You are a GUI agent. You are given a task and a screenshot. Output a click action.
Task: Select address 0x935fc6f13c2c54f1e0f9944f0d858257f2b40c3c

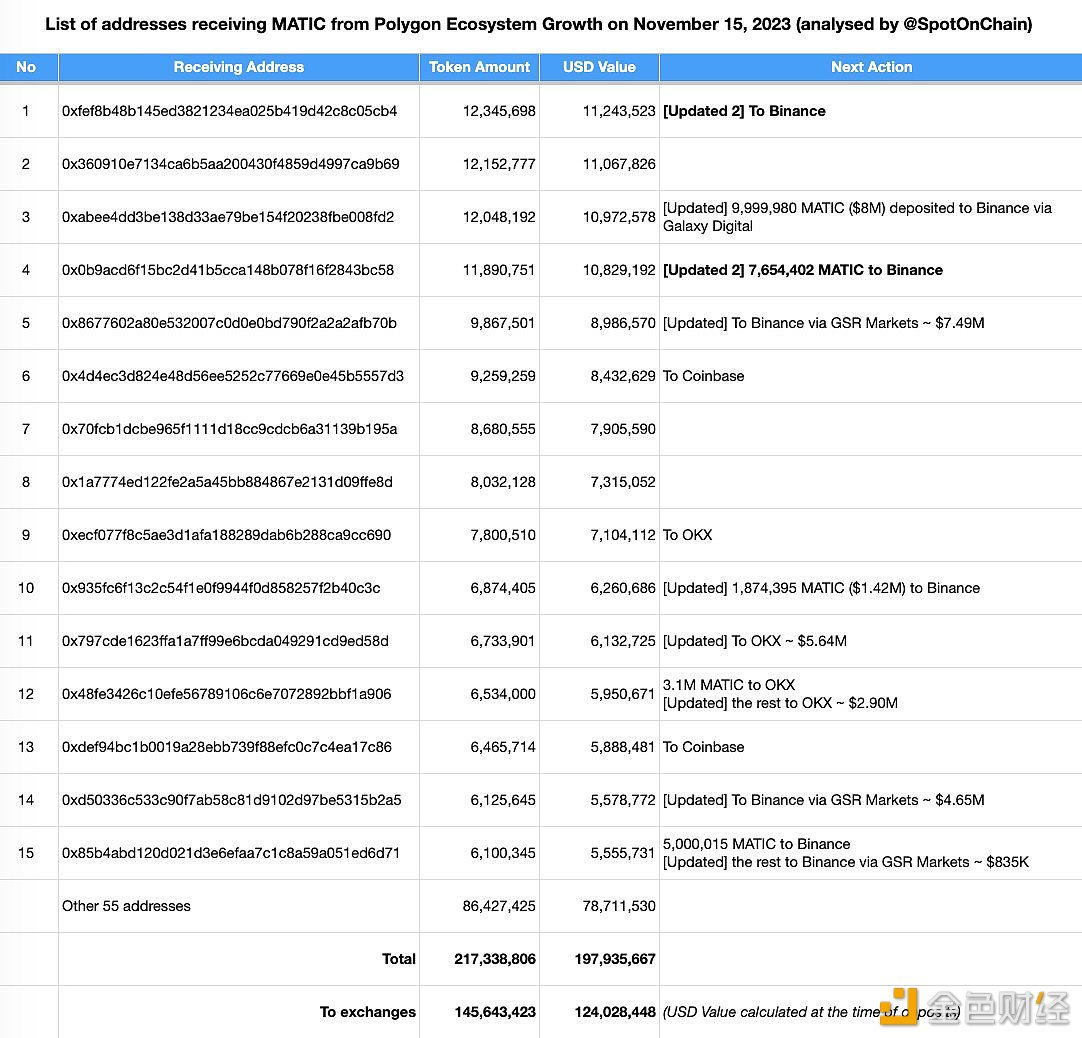pos(221,588)
